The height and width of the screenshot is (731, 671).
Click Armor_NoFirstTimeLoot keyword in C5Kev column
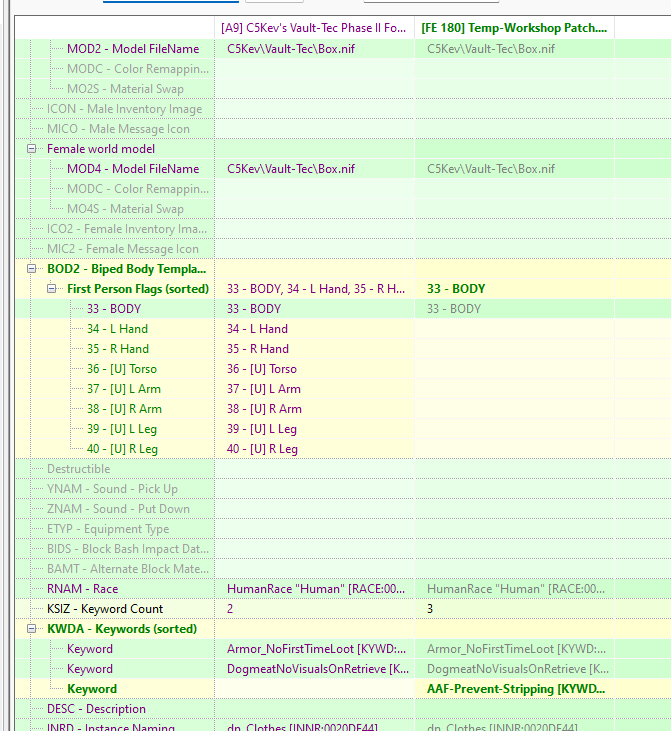(x=317, y=649)
